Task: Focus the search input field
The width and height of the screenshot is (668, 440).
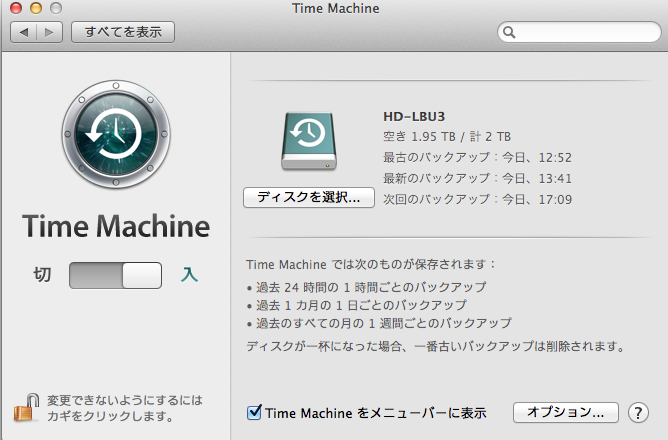Action: point(579,32)
